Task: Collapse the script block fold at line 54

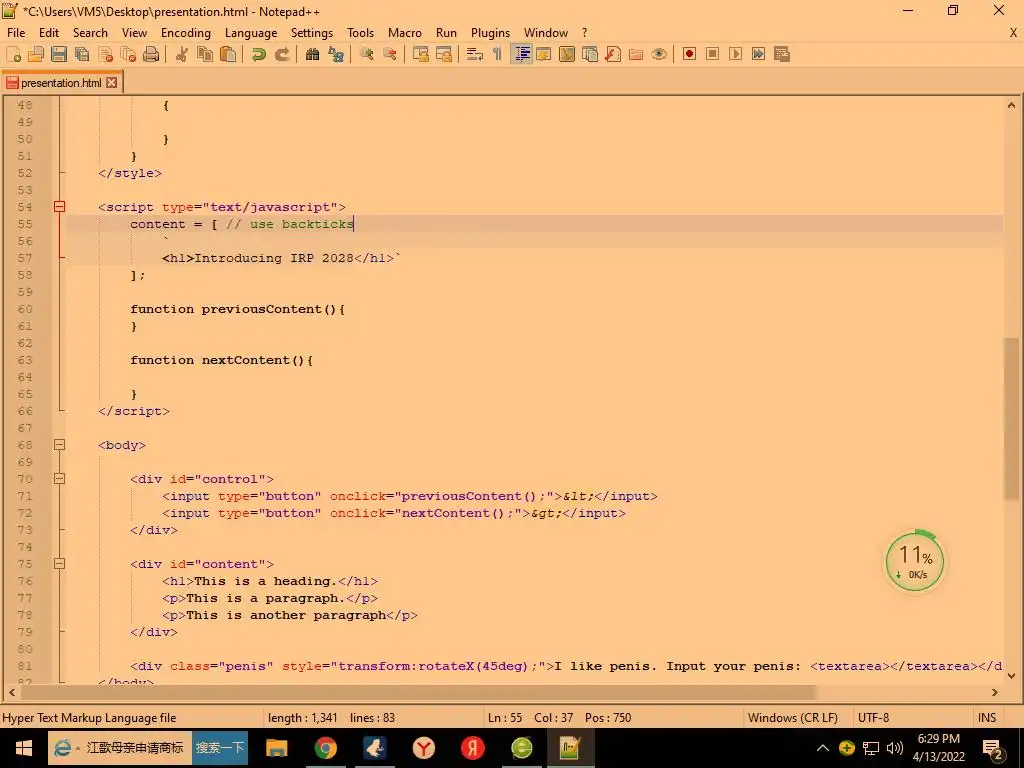Action: (x=59, y=207)
